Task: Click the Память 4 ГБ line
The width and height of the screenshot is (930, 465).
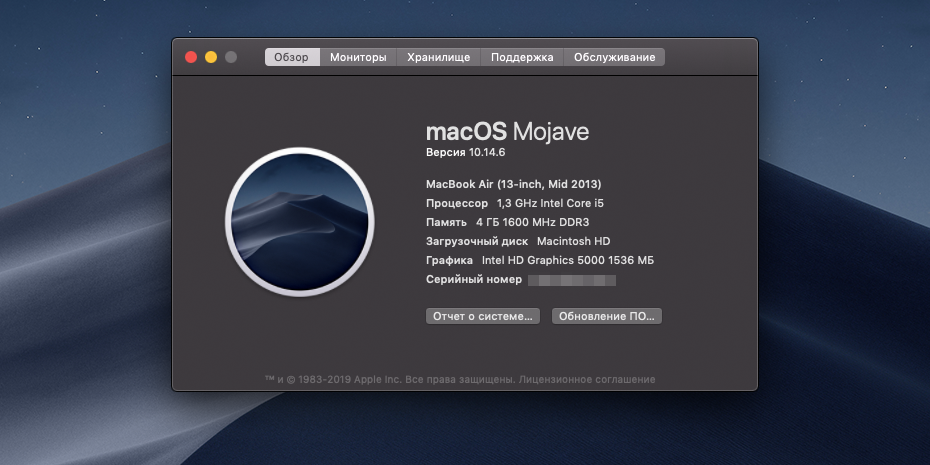Action: (x=504, y=222)
